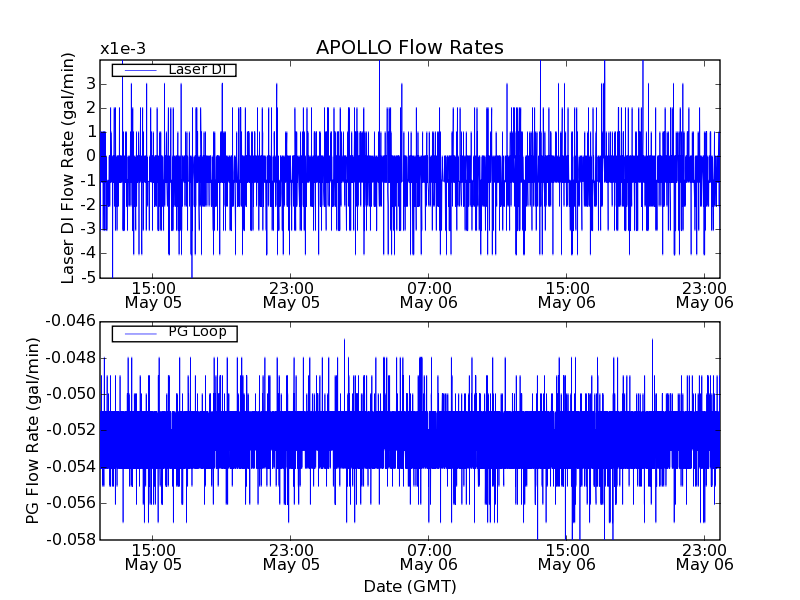Click 15:00 May 05 tick under Laser DI plot

click(x=153, y=294)
